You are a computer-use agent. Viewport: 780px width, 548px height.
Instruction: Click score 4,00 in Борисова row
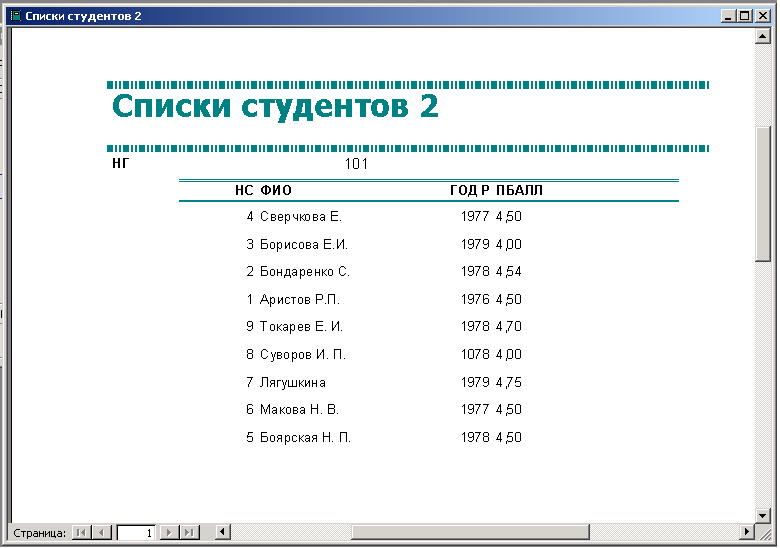[508, 244]
